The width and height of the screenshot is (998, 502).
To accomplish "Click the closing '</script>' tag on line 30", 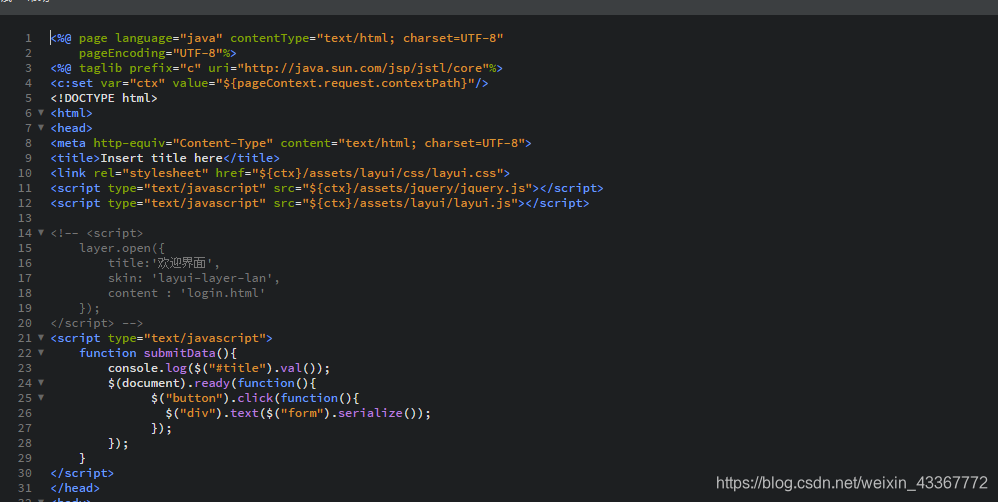I will point(82,473).
